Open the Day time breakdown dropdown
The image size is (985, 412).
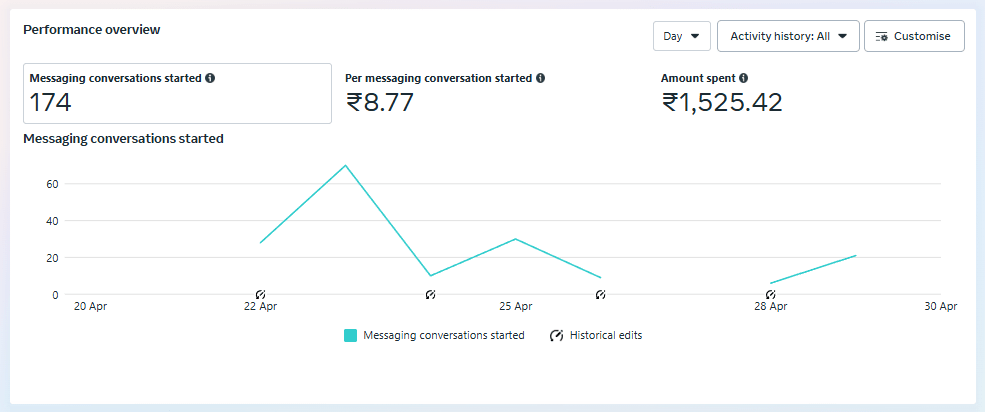(x=681, y=36)
